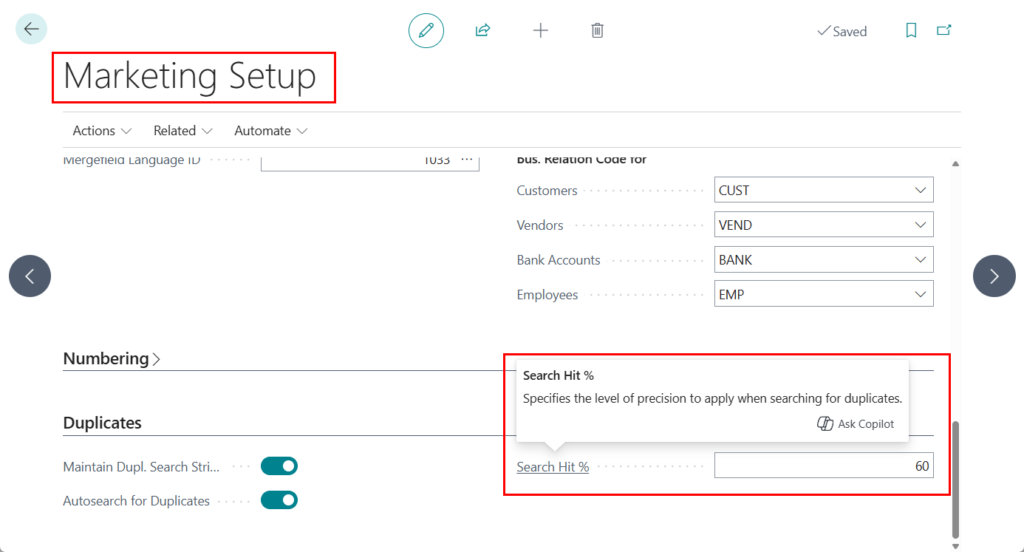Image resolution: width=1024 pixels, height=552 pixels.
Task: Open the Vendors VEND dropdown
Action: [919, 225]
